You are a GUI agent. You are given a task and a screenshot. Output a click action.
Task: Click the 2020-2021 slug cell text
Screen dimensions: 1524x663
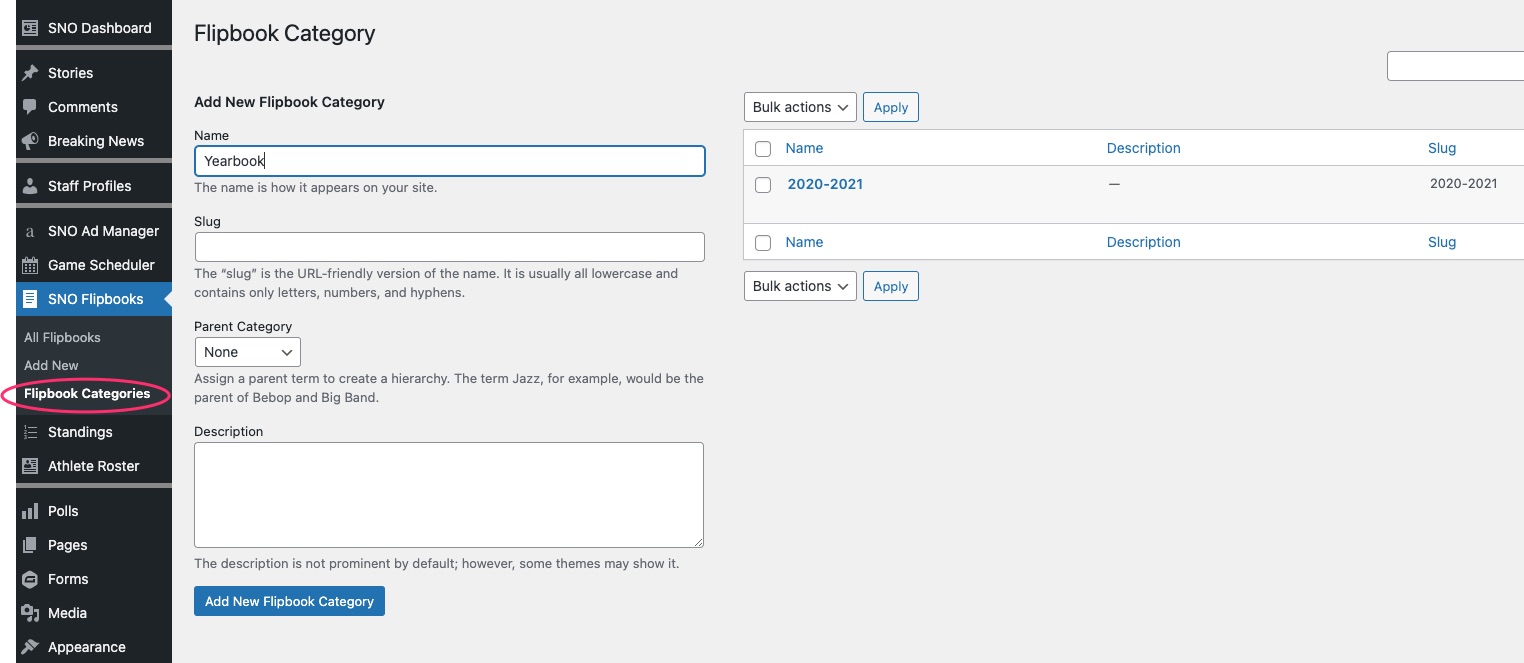pos(1463,184)
